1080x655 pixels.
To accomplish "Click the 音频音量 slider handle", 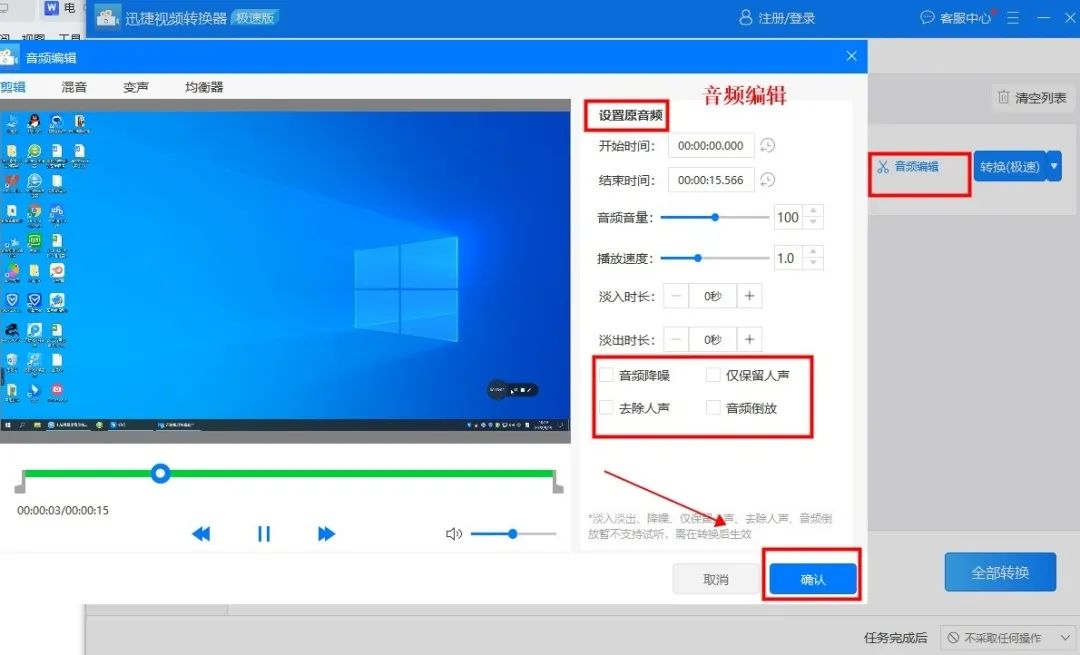I will (x=715, y=217).
